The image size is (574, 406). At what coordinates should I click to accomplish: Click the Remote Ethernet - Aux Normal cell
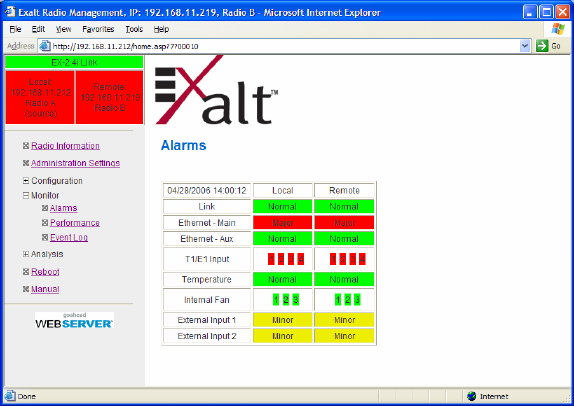click(344, 239)
